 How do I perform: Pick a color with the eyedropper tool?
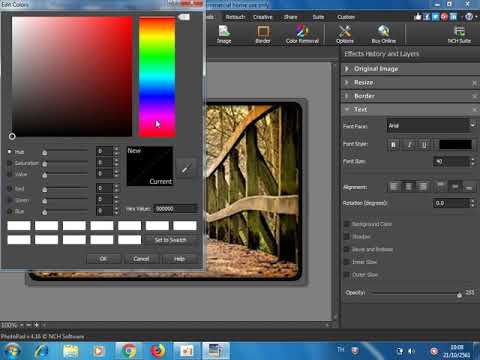pyautogui.click(x=186, y=168)
